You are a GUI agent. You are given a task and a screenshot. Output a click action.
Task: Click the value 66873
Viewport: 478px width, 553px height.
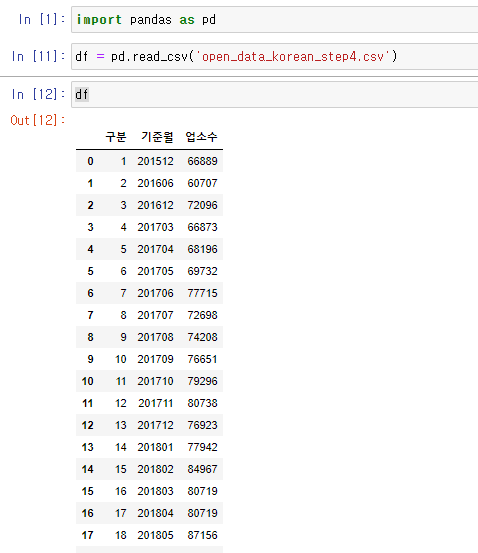(202, 227)
